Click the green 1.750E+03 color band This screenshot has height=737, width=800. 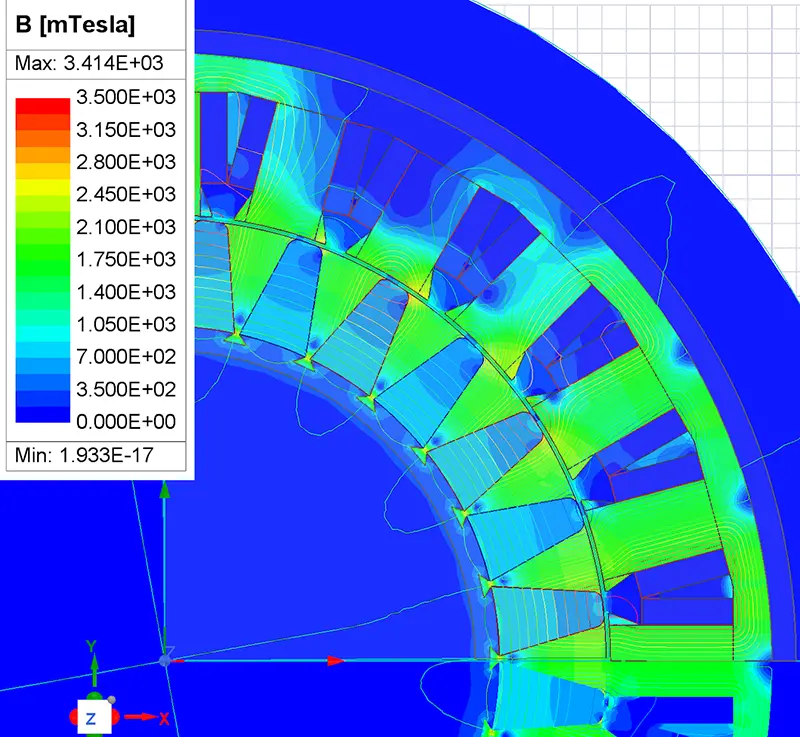[43, 252]
